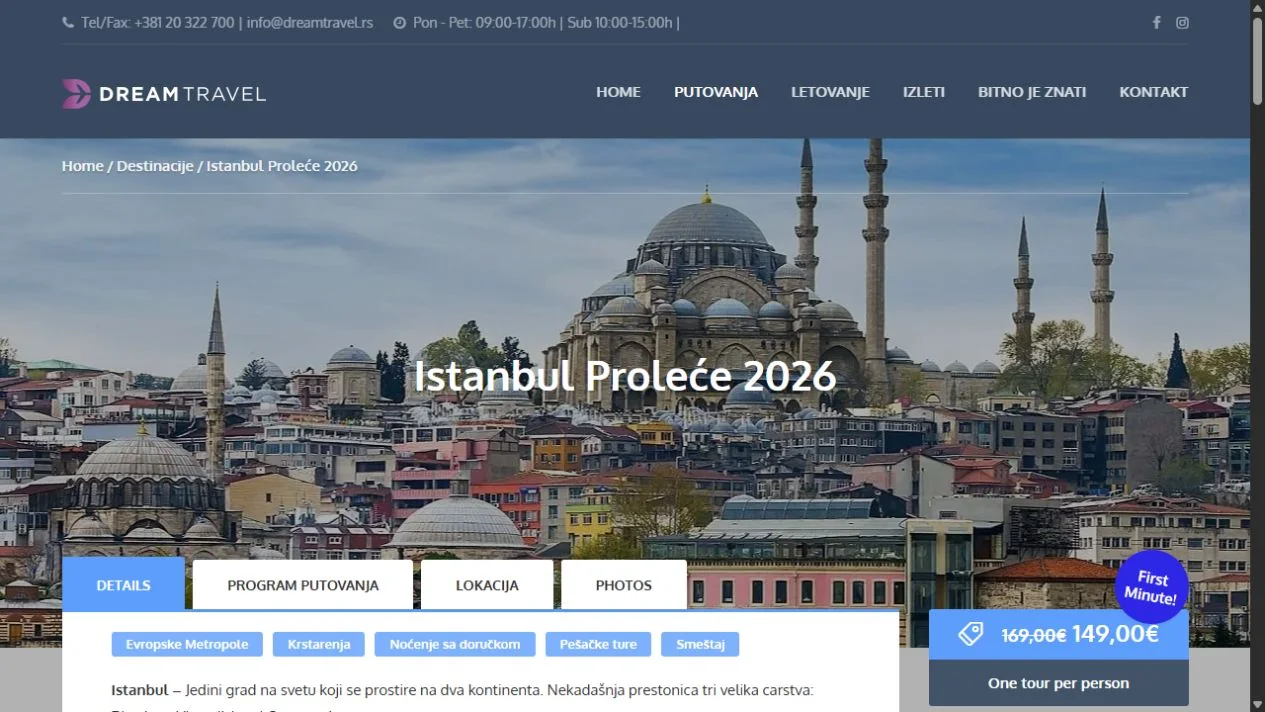1265x712 pixels.
Task: Switch to the LOKACIJA tab
Action: (487, 585)
